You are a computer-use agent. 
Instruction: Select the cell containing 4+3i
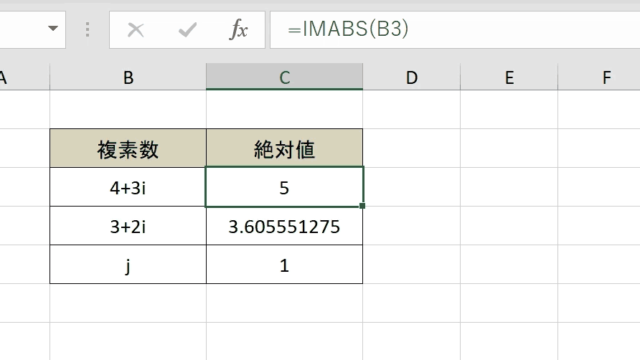coord(128,187)
